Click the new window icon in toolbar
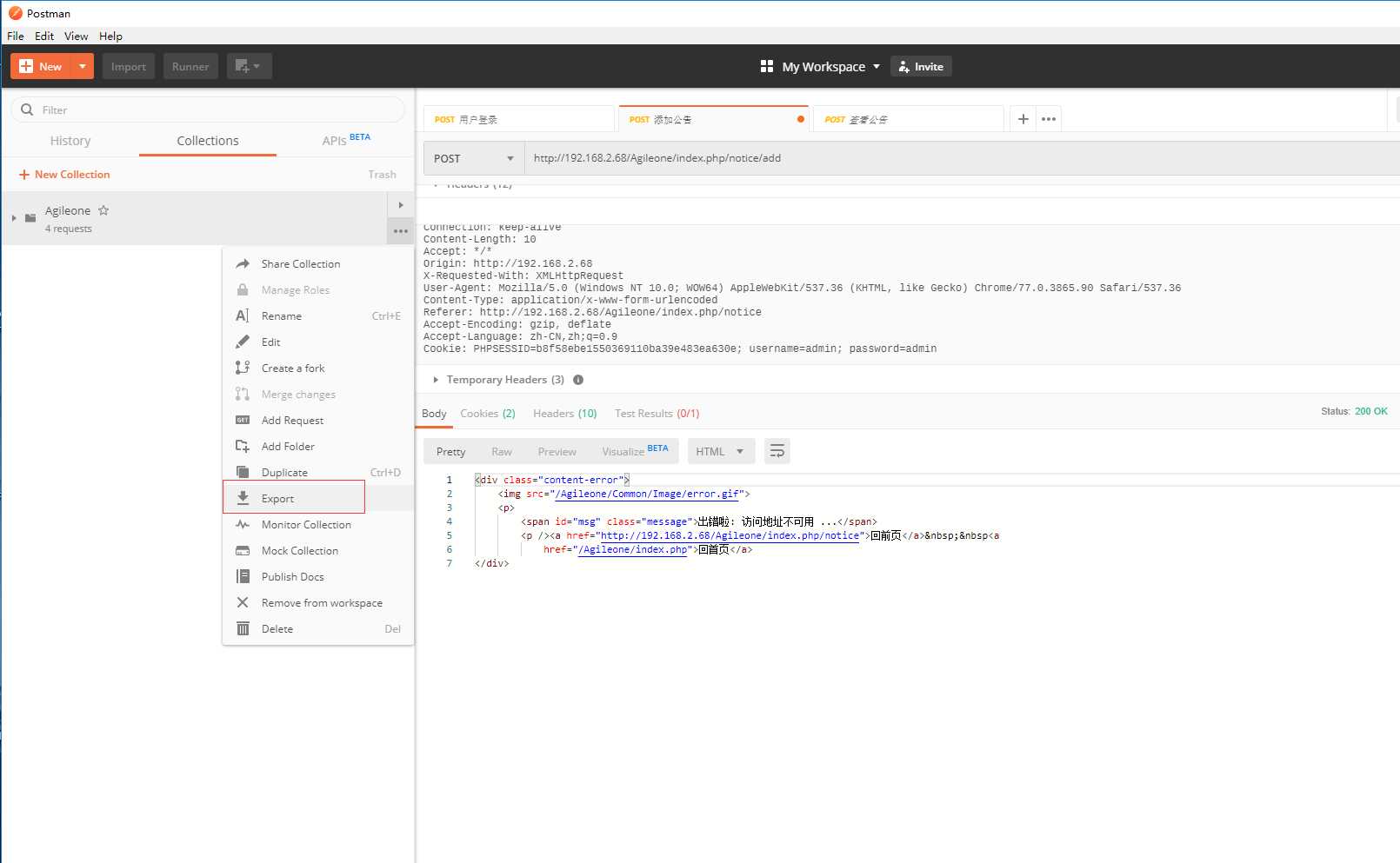 click(x=249, y=66)
